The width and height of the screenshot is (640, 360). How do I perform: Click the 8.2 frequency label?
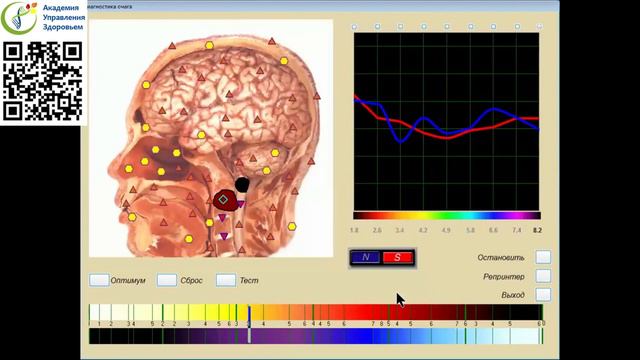coord(537,230)
